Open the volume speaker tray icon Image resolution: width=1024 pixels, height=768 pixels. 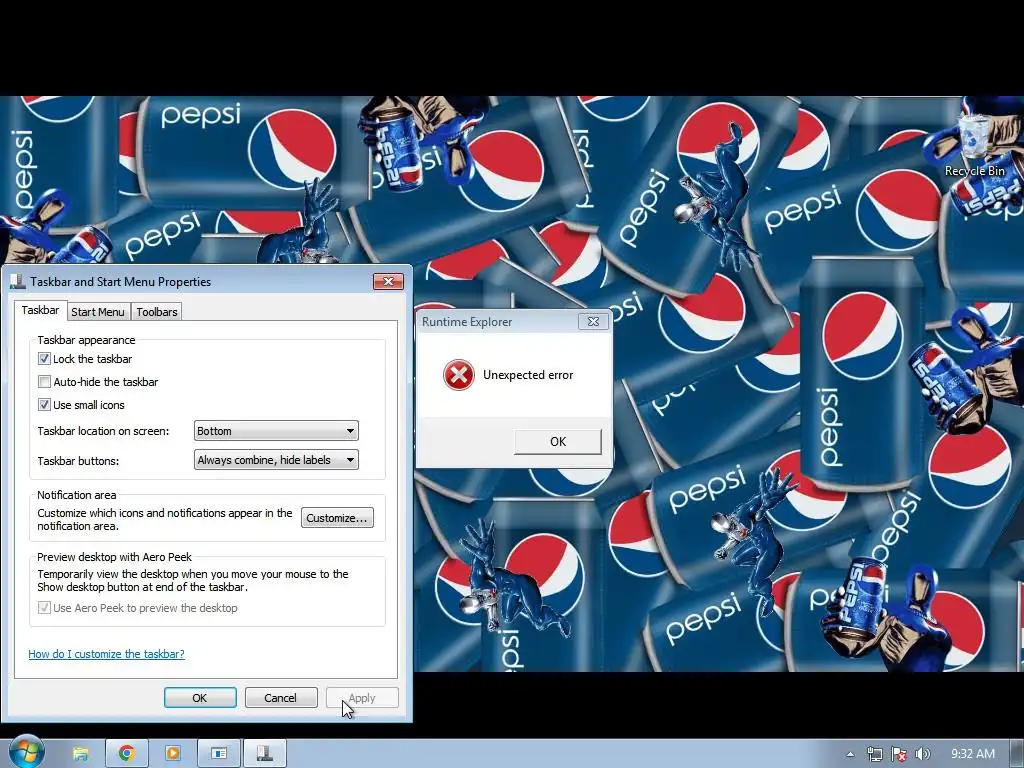pos(923,754)
